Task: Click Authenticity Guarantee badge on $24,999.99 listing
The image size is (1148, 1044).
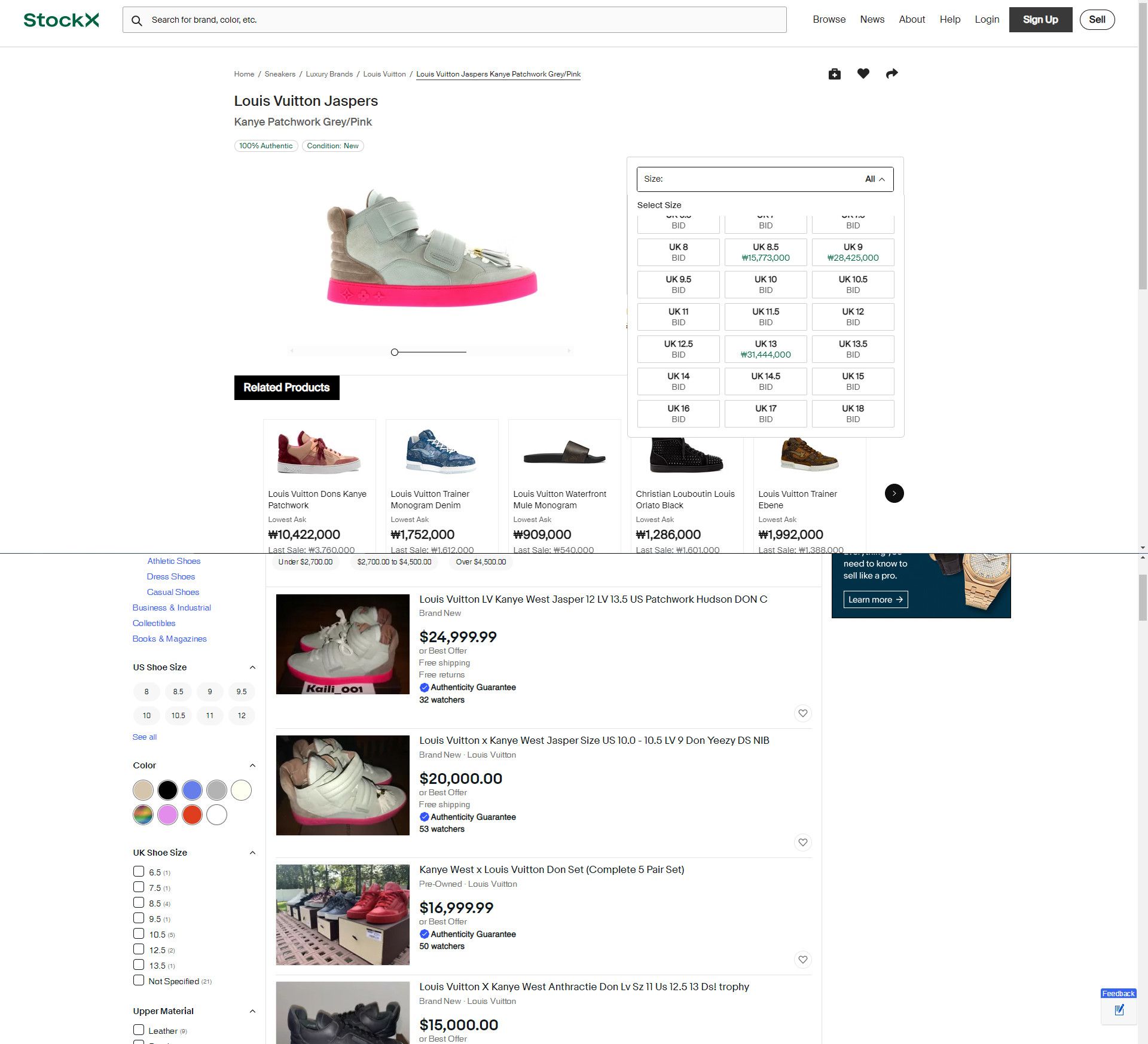Action: [468, 688]
